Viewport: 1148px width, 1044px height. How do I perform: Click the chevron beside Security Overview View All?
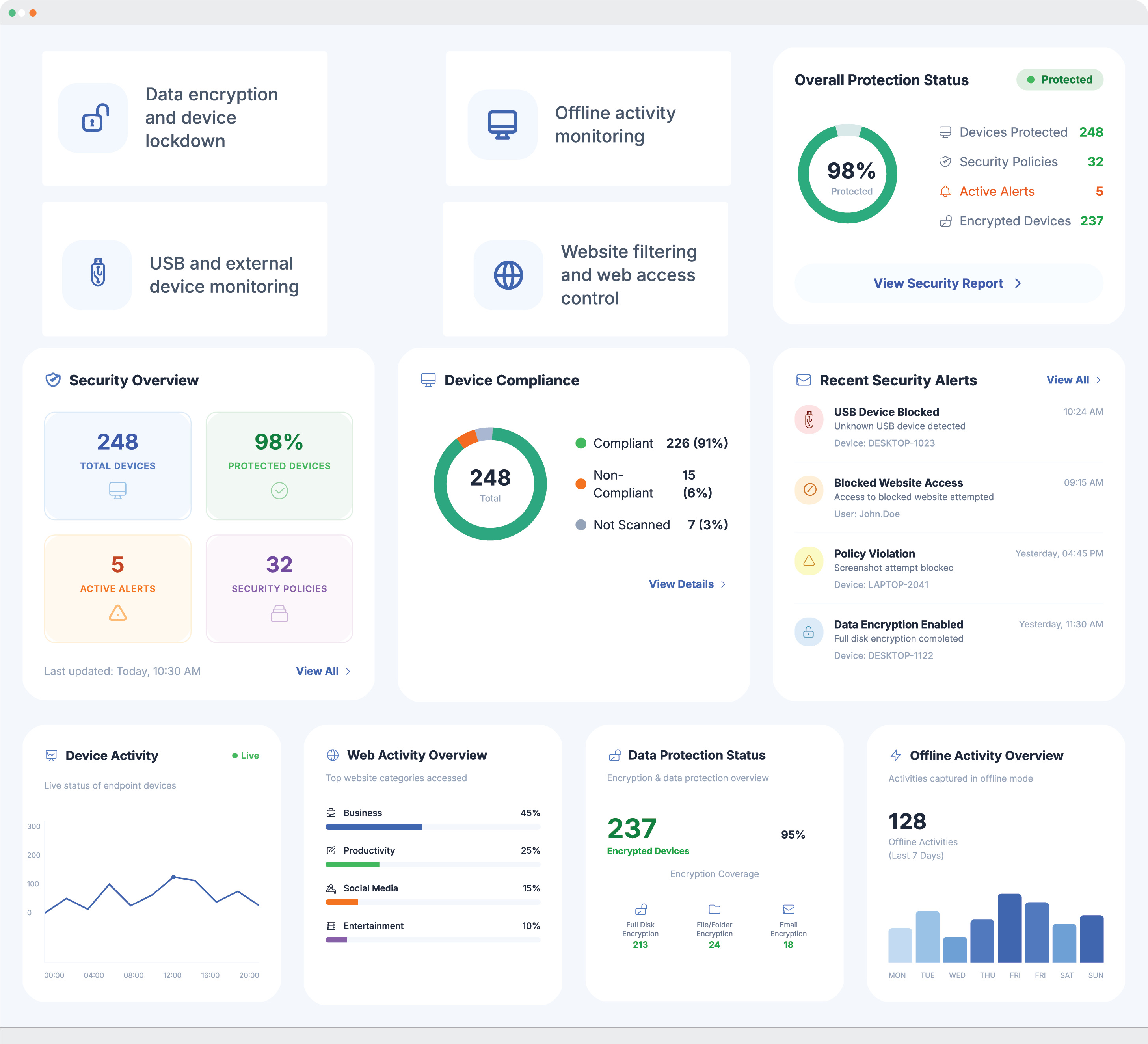click(348, 672)
